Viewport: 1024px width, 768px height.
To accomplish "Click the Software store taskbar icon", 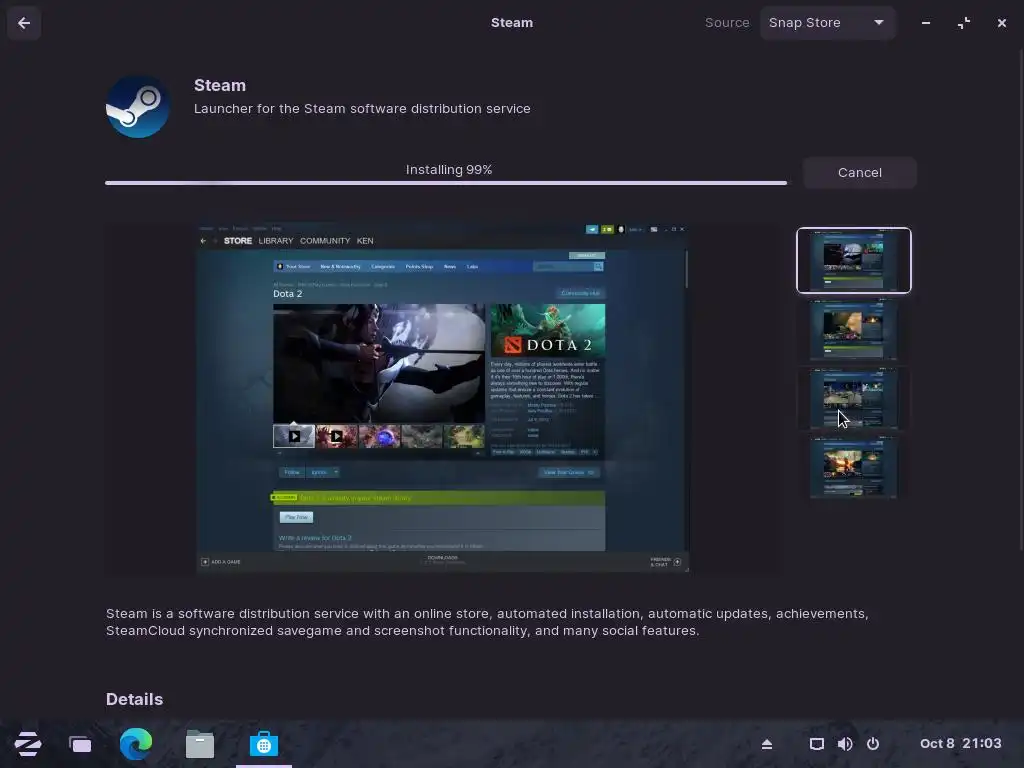I will [264, 744].
